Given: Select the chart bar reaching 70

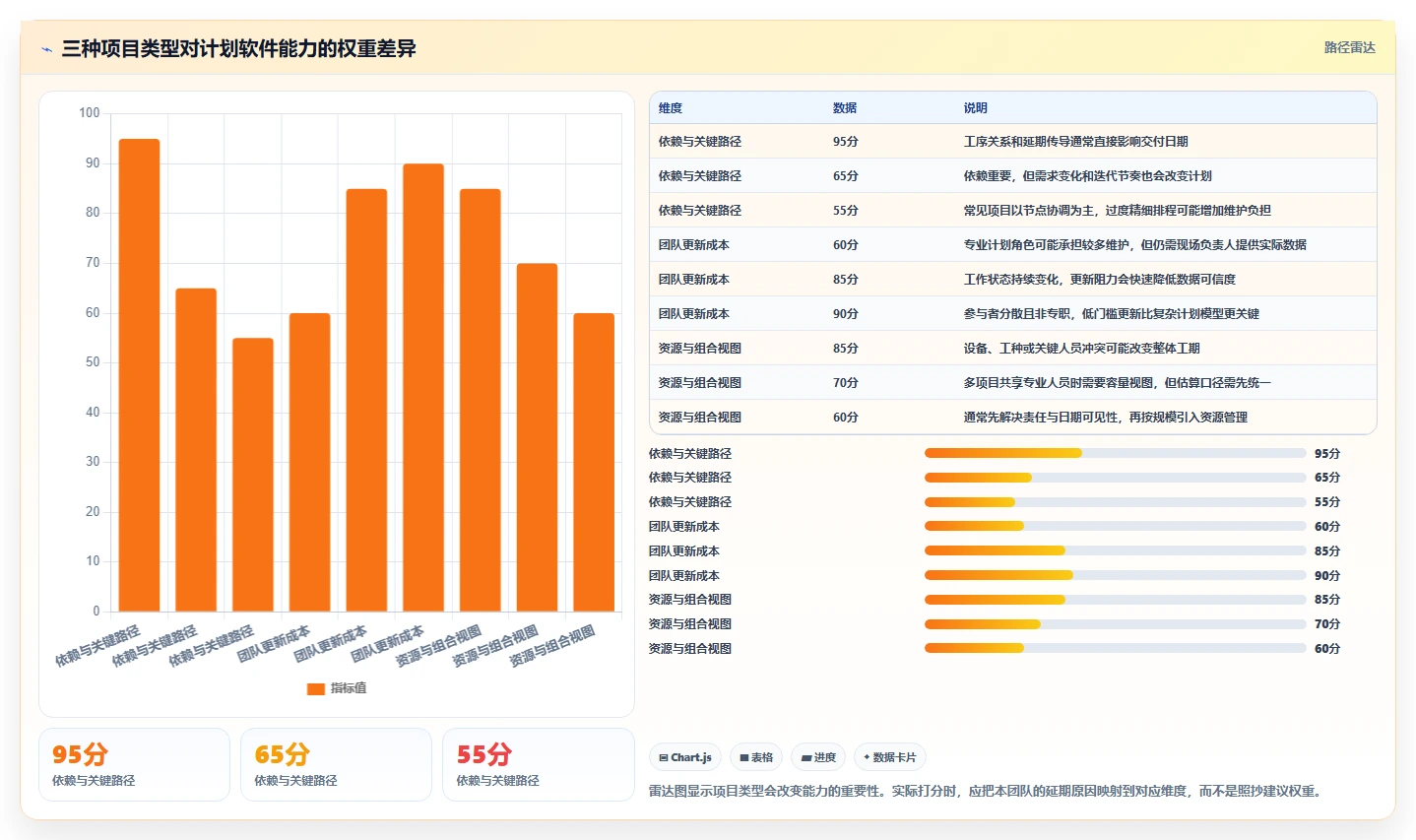Looking at the screenshot, I should point(537,437).
